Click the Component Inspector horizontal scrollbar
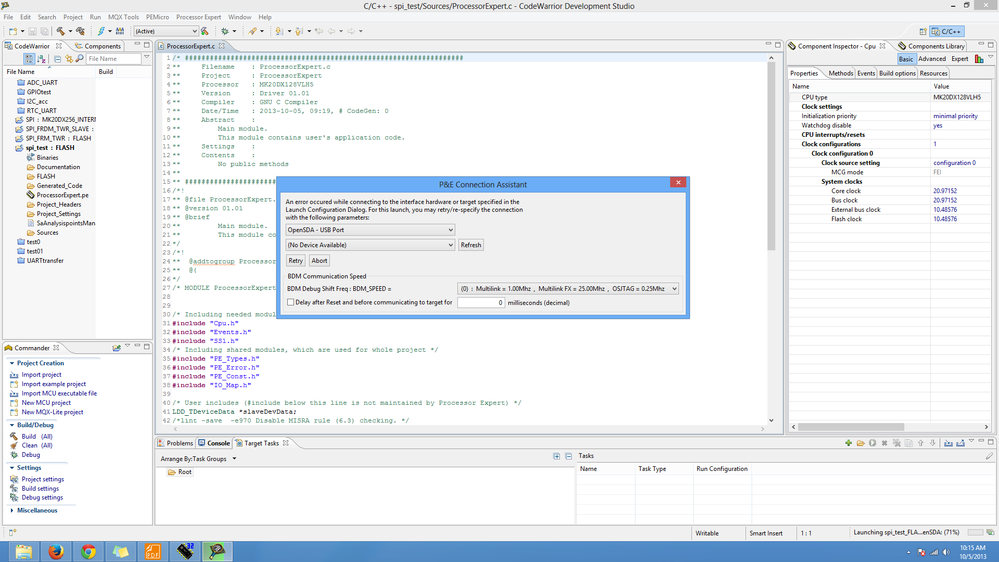 (851, 427)
